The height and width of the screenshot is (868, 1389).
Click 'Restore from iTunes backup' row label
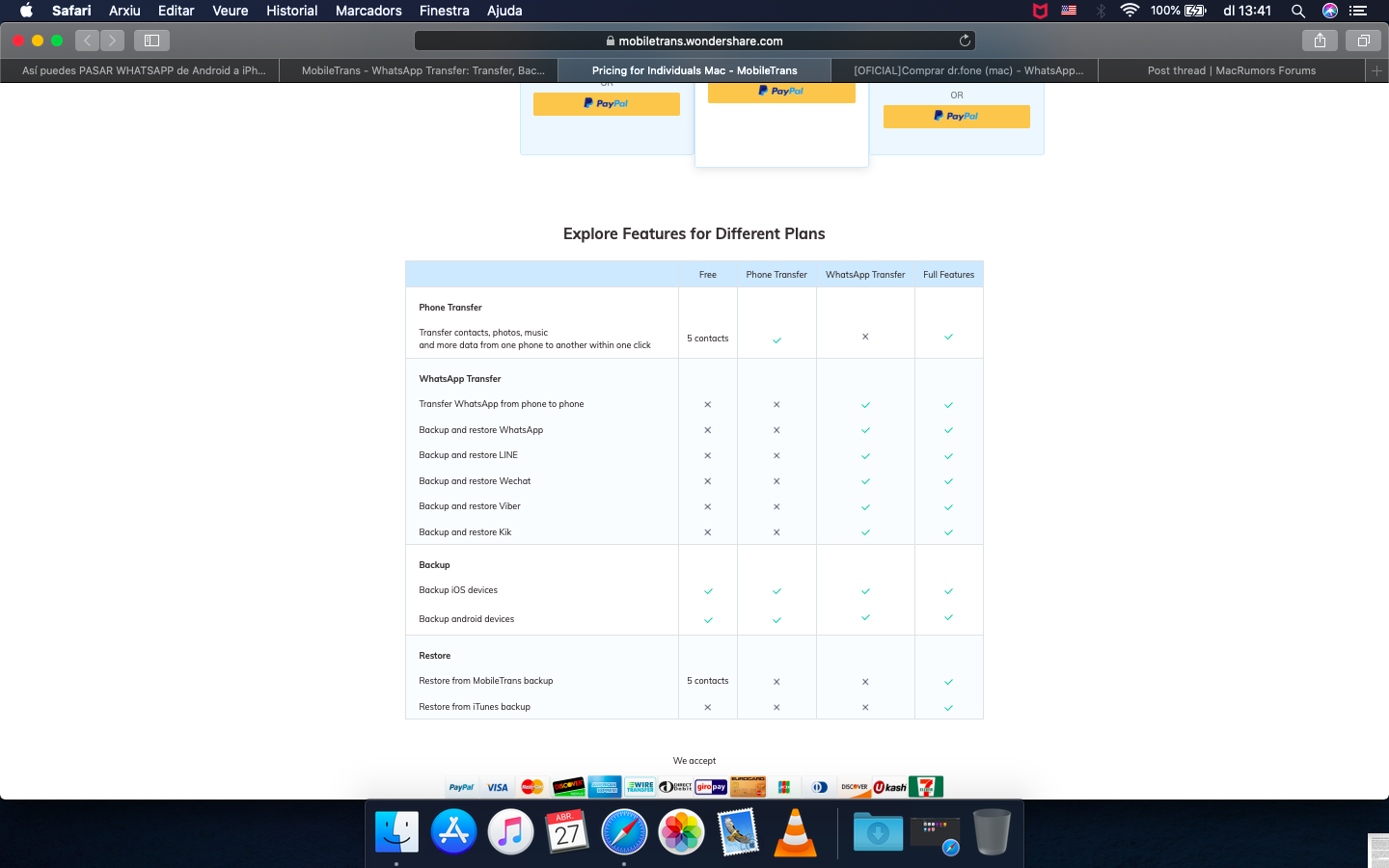(x=475, y=707)
